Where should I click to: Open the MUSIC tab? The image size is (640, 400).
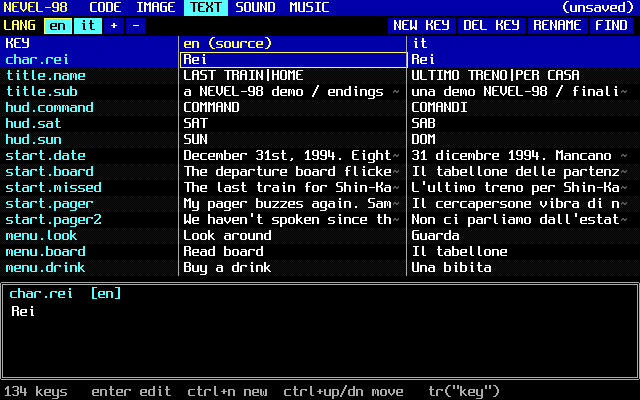[x=309, y=7]
